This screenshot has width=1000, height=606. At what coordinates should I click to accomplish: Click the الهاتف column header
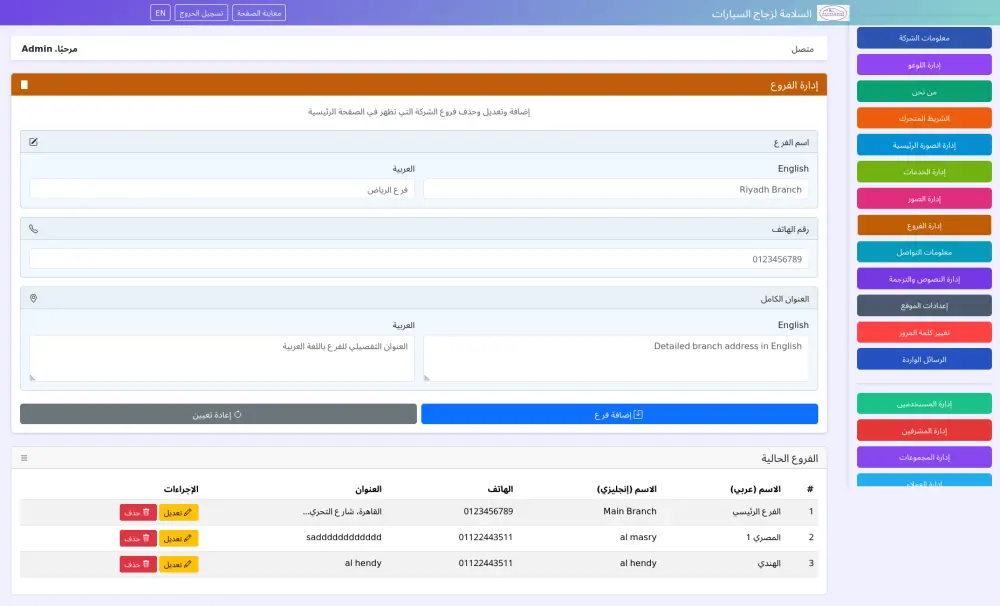coord(500,489)
